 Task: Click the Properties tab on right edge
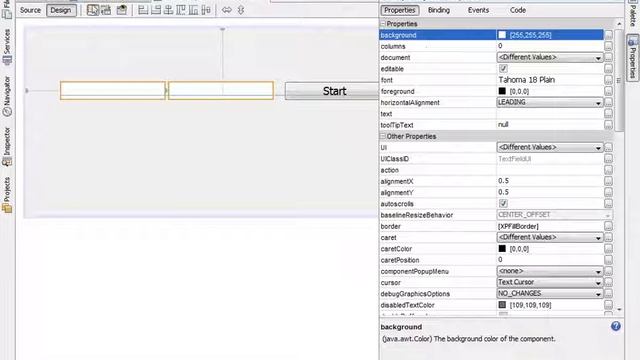[632, 58]
